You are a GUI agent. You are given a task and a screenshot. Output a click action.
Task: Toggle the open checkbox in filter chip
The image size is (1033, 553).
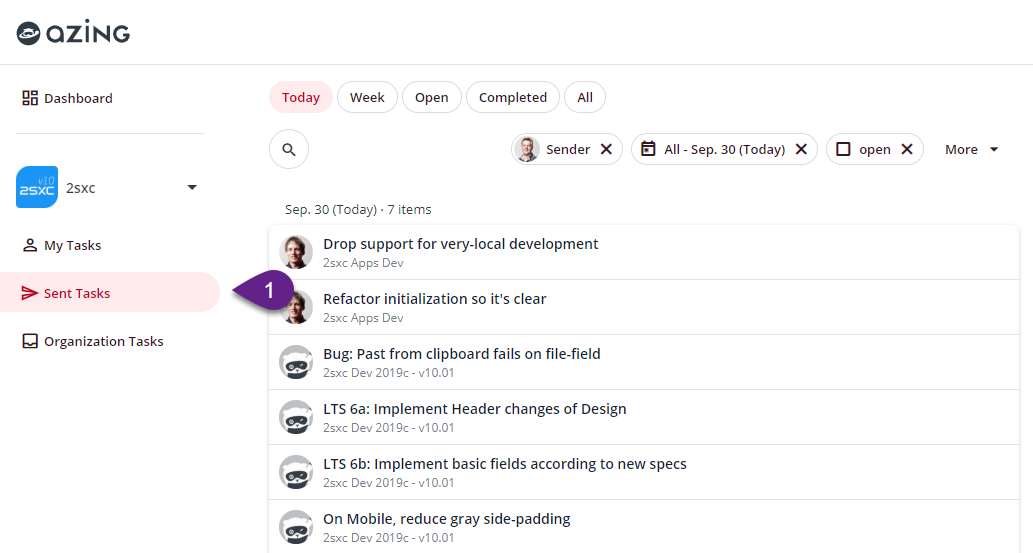click(843, 149)
